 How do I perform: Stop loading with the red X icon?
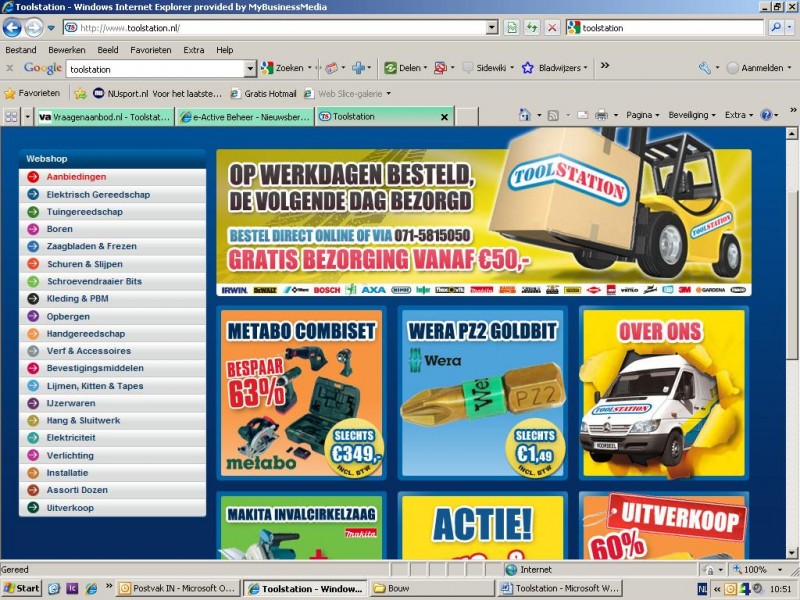552,28
